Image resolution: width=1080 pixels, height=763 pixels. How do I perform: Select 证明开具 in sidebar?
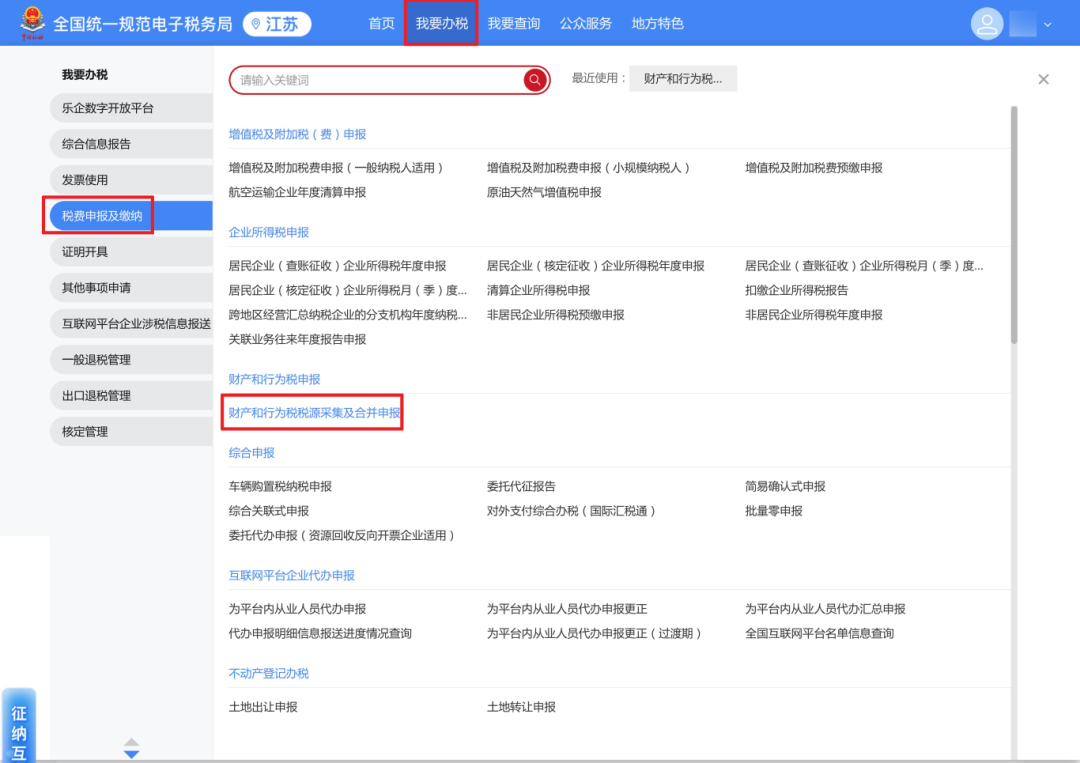point(132,251)
